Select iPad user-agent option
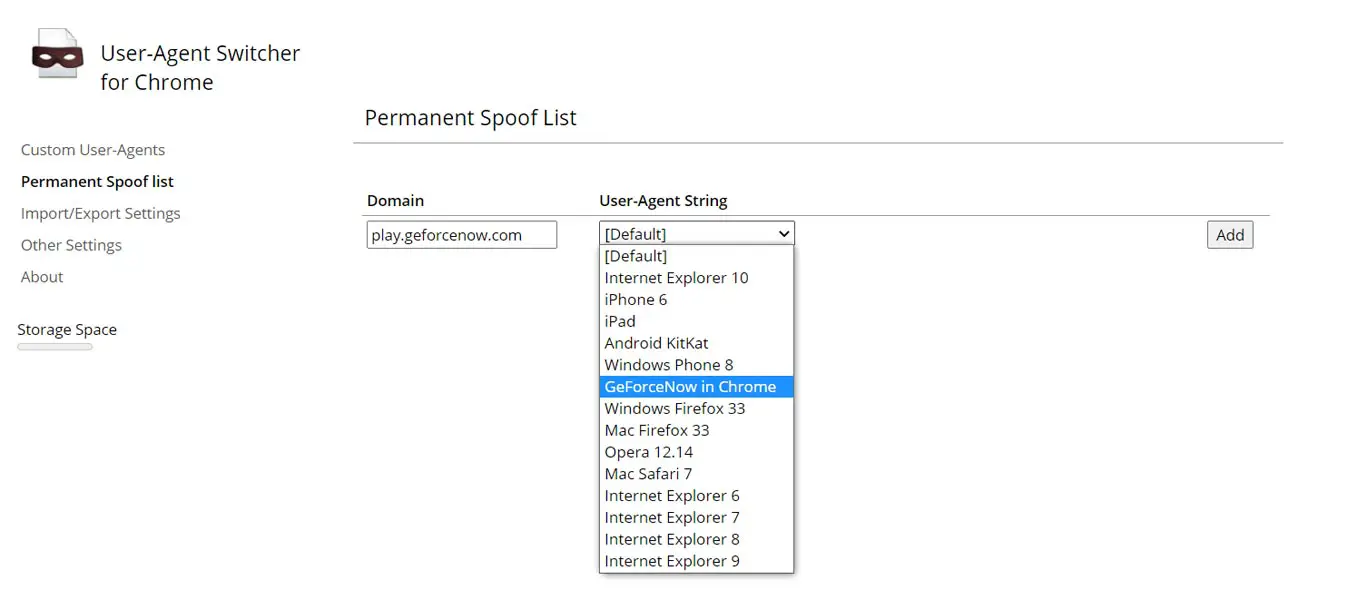 coord(697,321)
